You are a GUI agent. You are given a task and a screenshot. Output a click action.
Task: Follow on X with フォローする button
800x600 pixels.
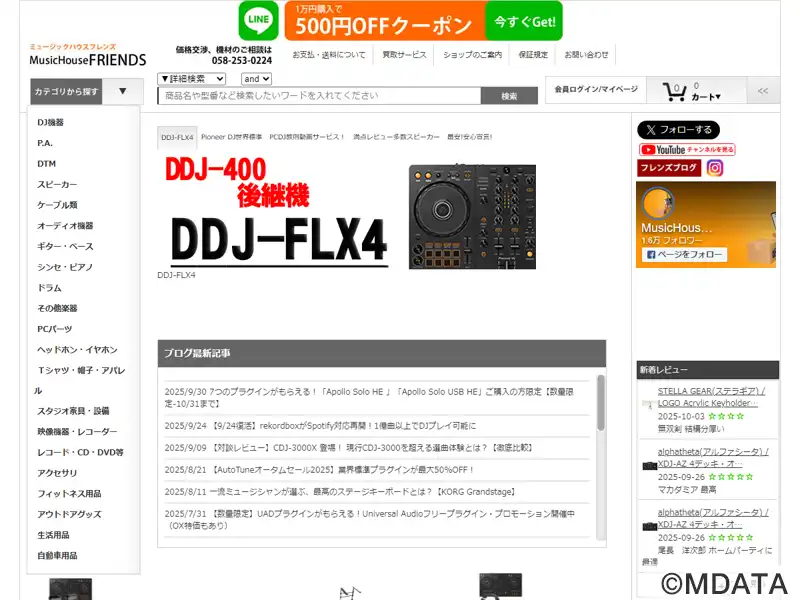click(678, 130)
